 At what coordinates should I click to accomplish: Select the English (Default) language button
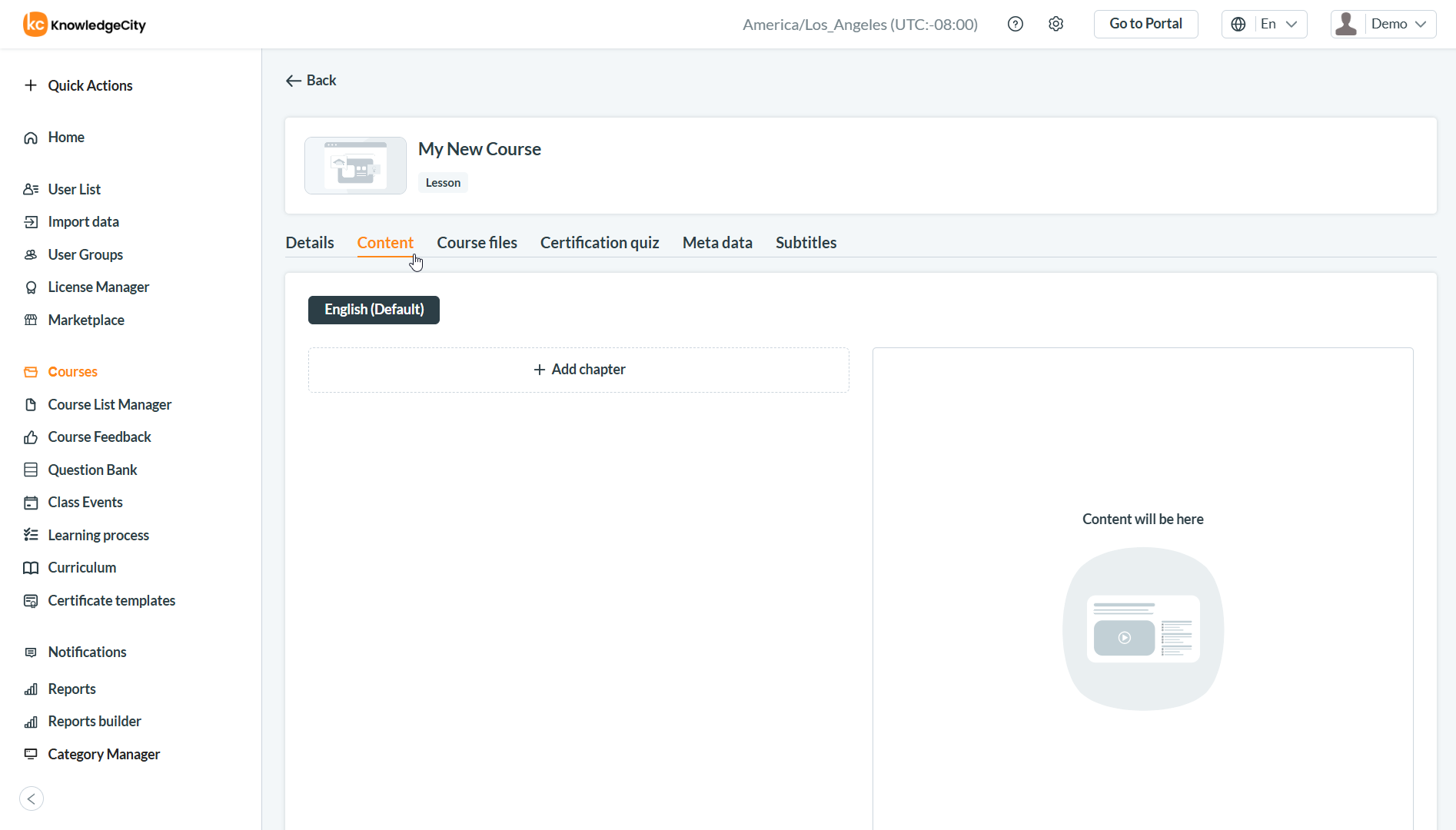click(x=374, y=310)
